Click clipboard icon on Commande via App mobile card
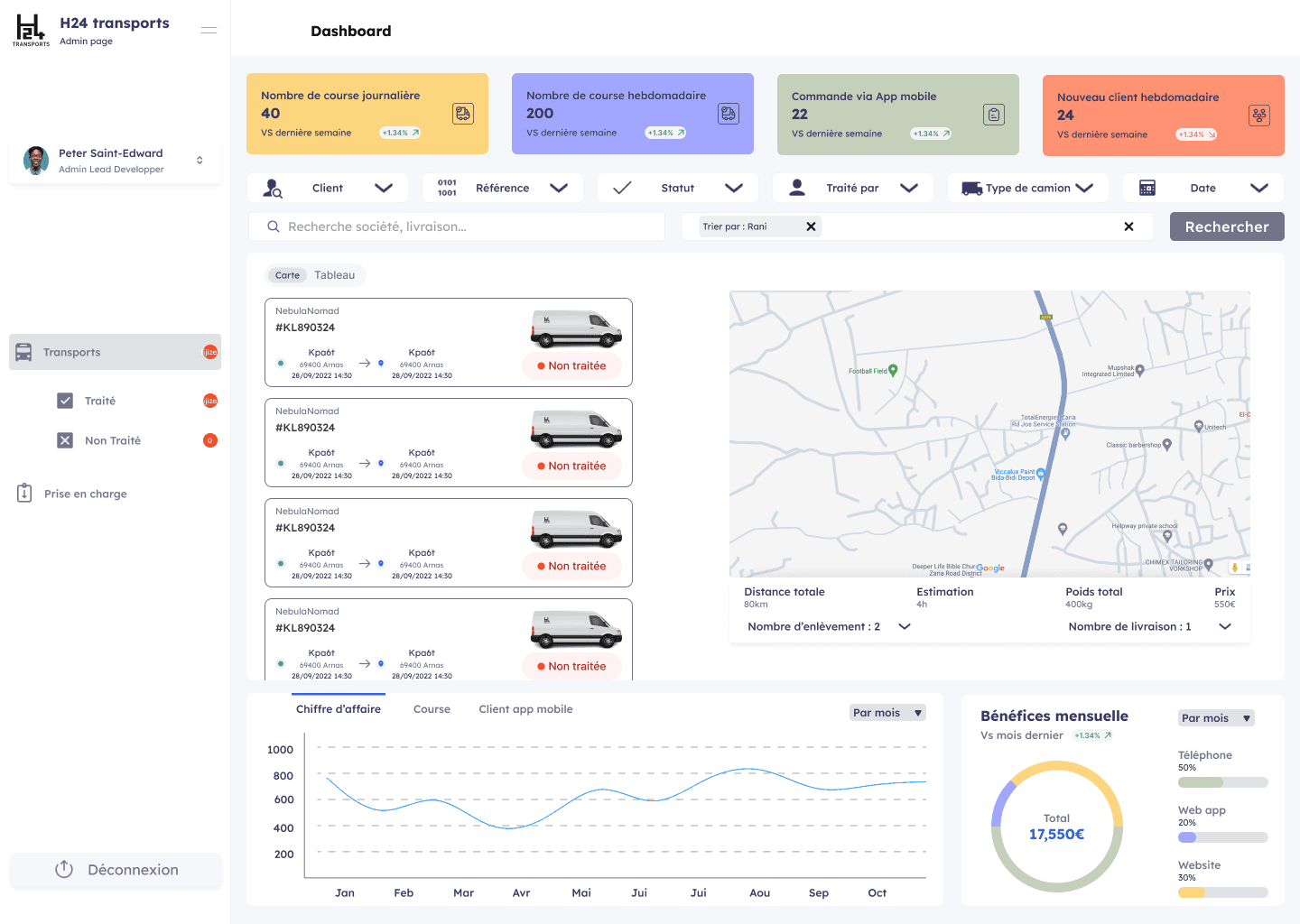Screen dimensions: 1300x924 (x=994, y=115)
